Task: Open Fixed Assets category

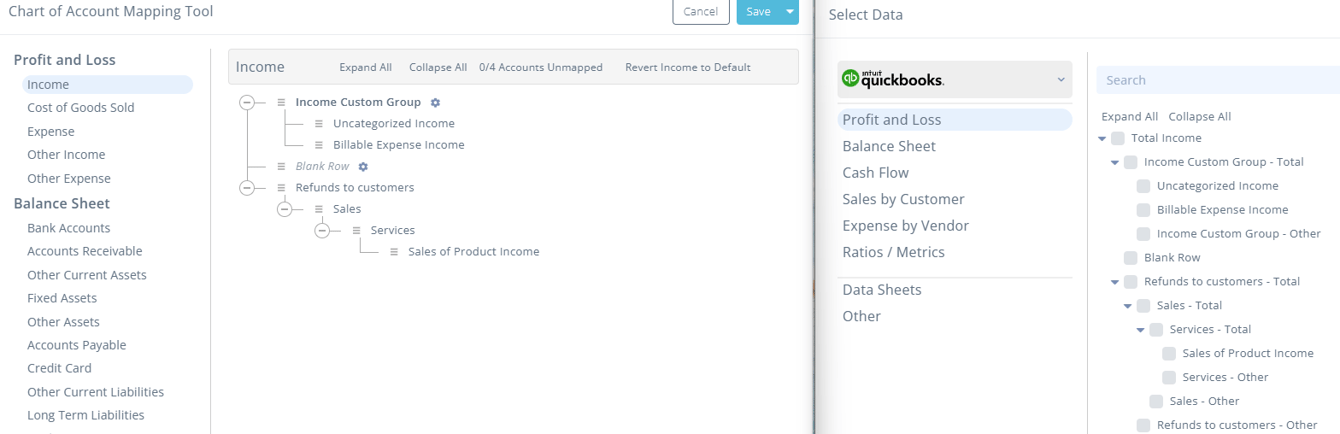Action: pyautogui.click(x=62, y=298)
